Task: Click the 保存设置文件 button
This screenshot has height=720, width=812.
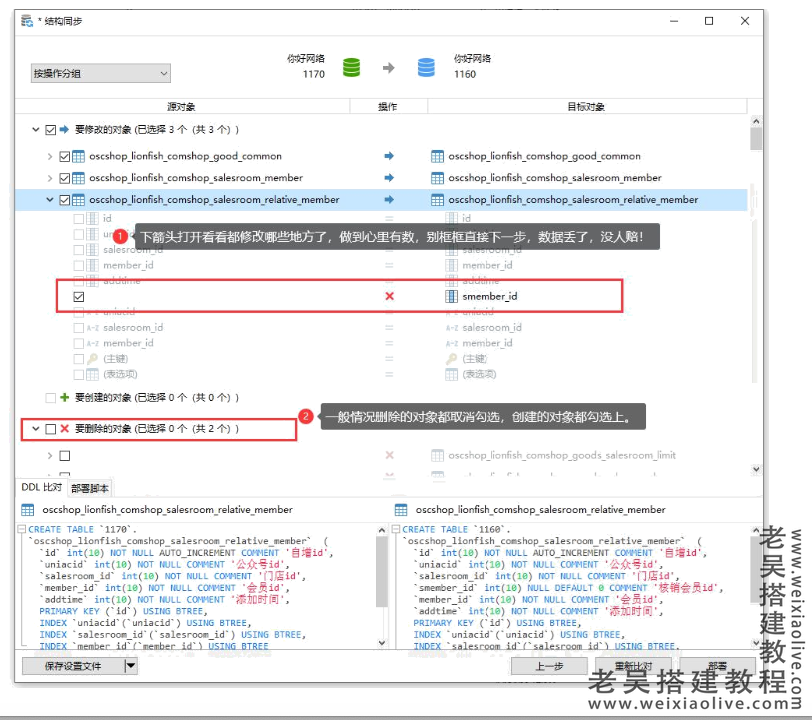Action: tap(73, 666)
